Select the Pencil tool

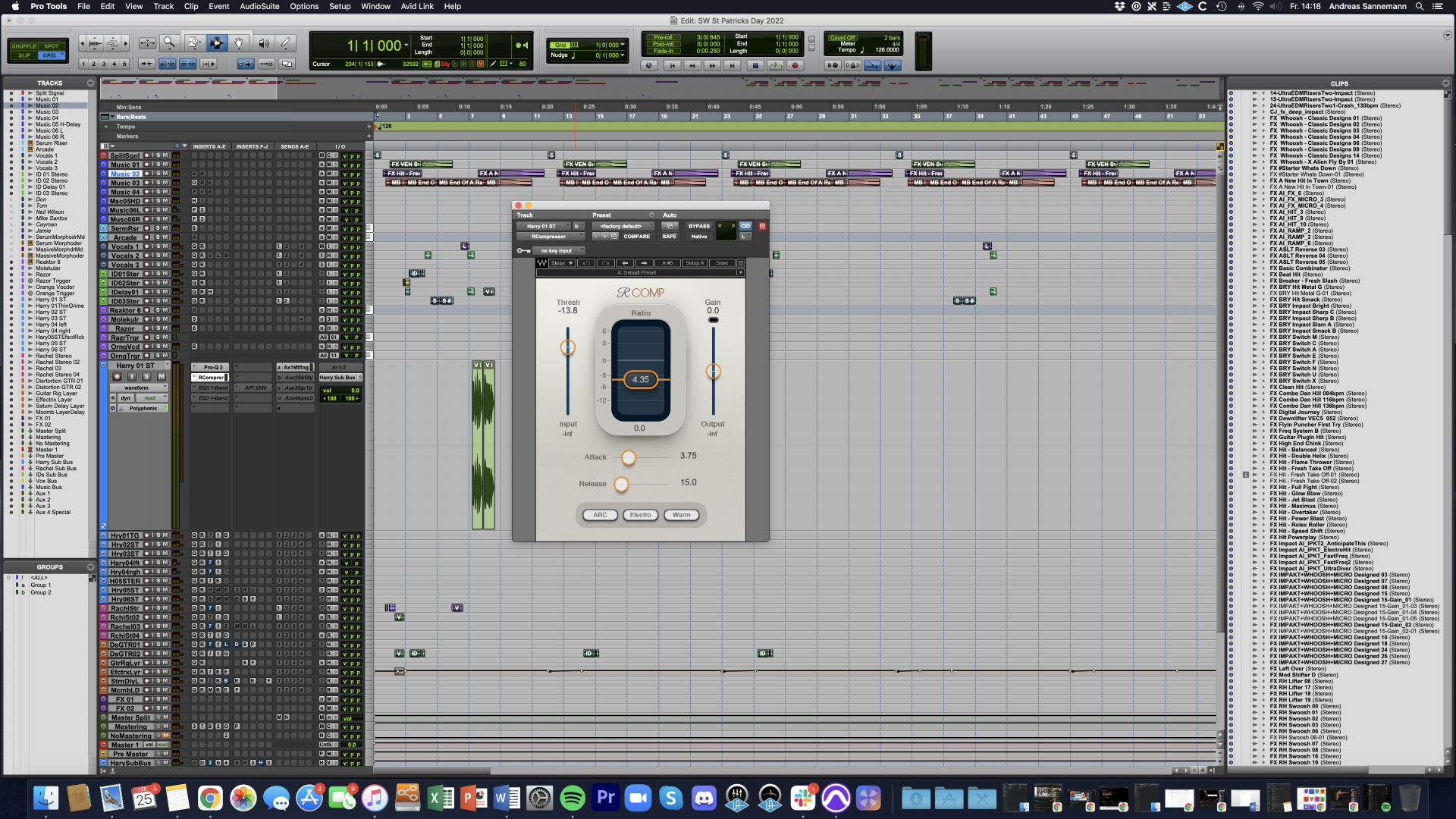tap(286, 43)
